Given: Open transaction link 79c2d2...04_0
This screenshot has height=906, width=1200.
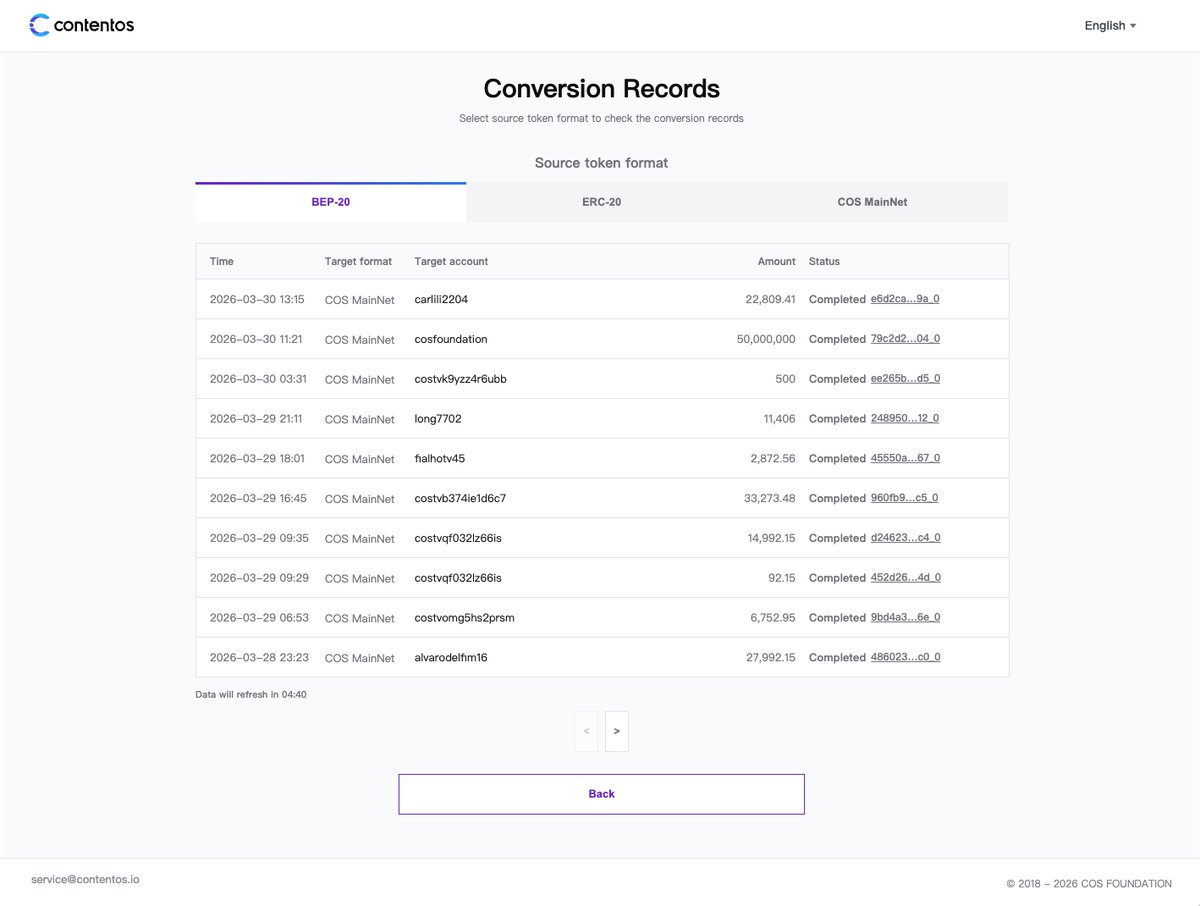Looking at the screenshot, I should pos(905,339).
